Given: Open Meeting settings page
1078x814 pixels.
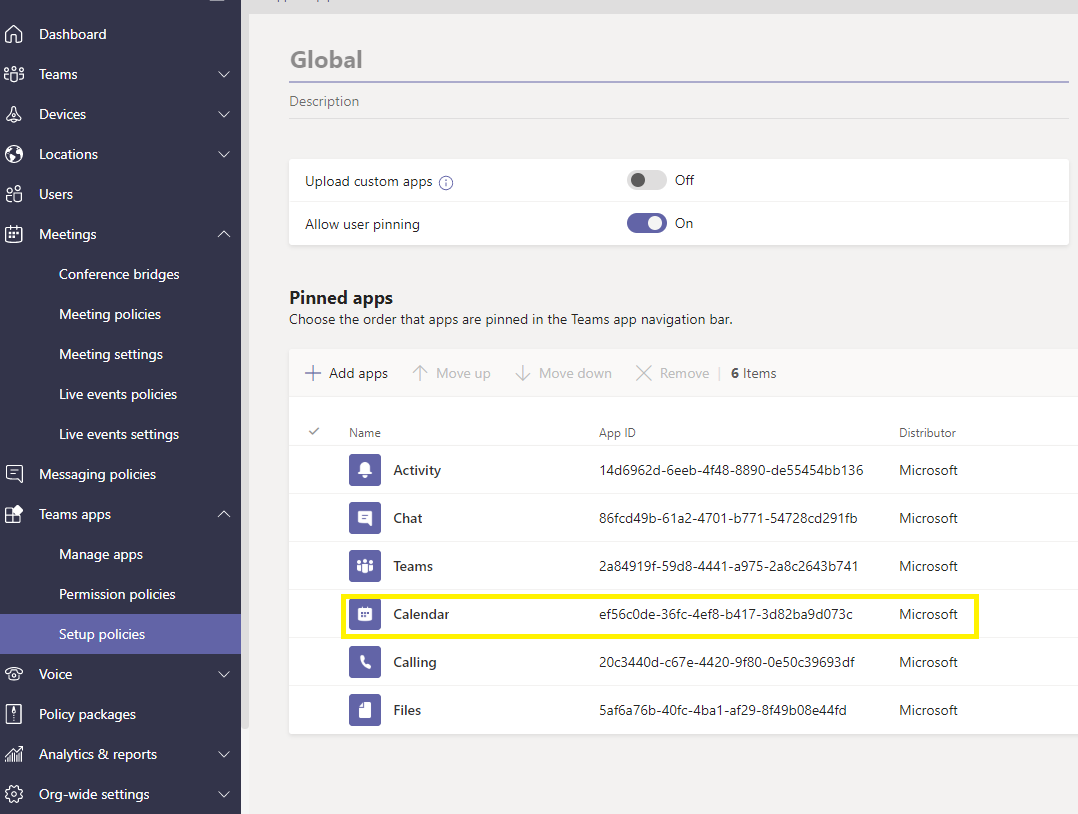Looking at the screenshot, I should (111, 354).
